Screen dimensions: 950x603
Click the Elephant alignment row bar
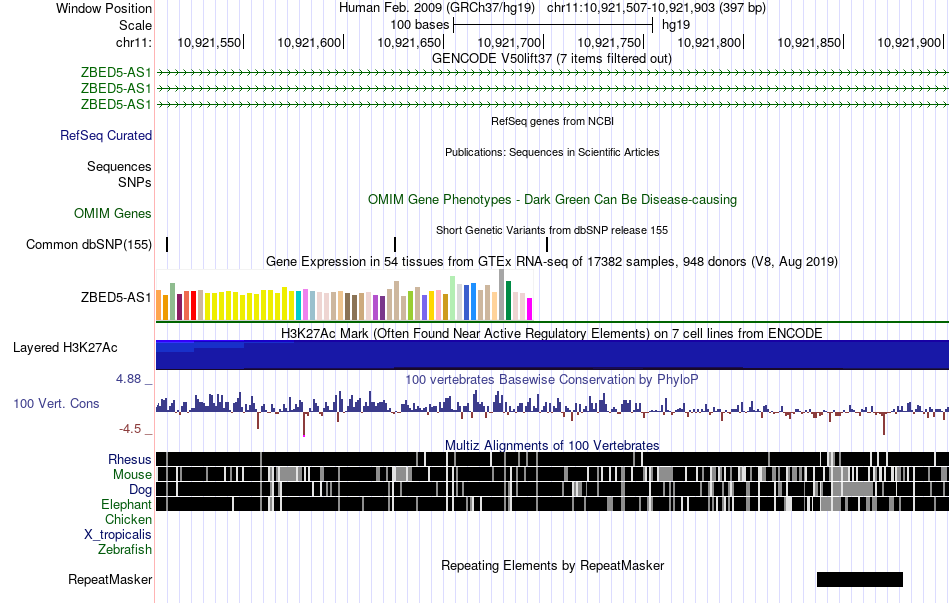[x=553, y=504]
